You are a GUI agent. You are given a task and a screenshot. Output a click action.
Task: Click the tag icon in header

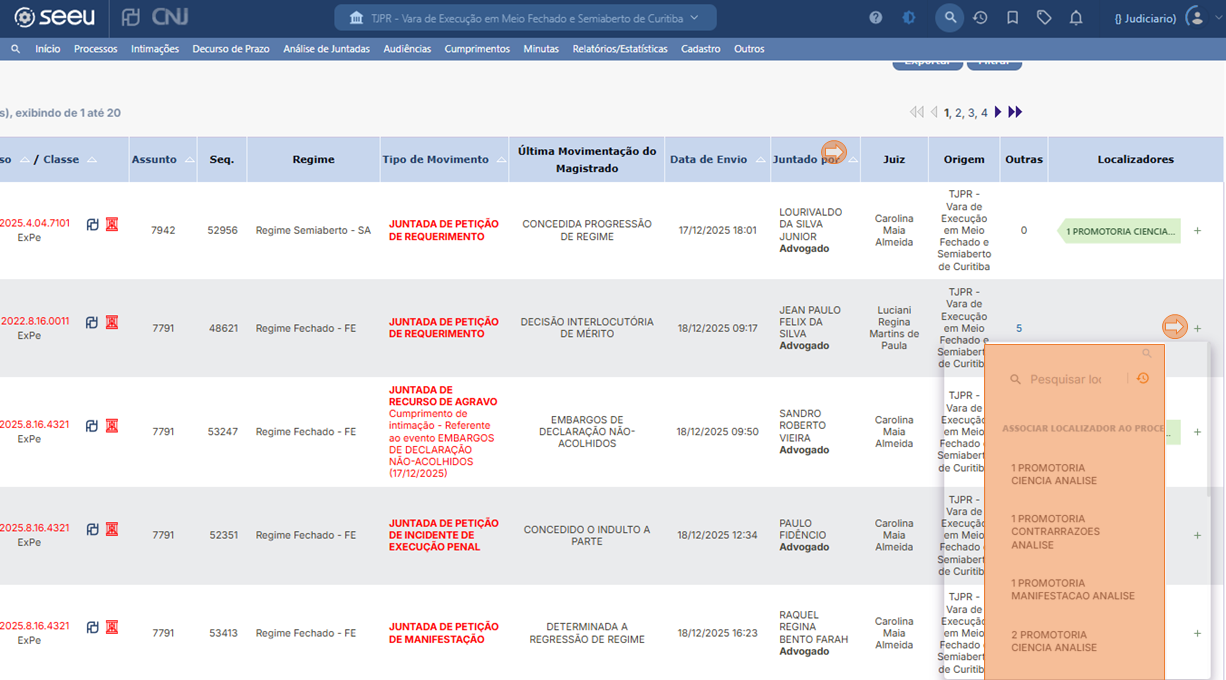click(1044, 18)
